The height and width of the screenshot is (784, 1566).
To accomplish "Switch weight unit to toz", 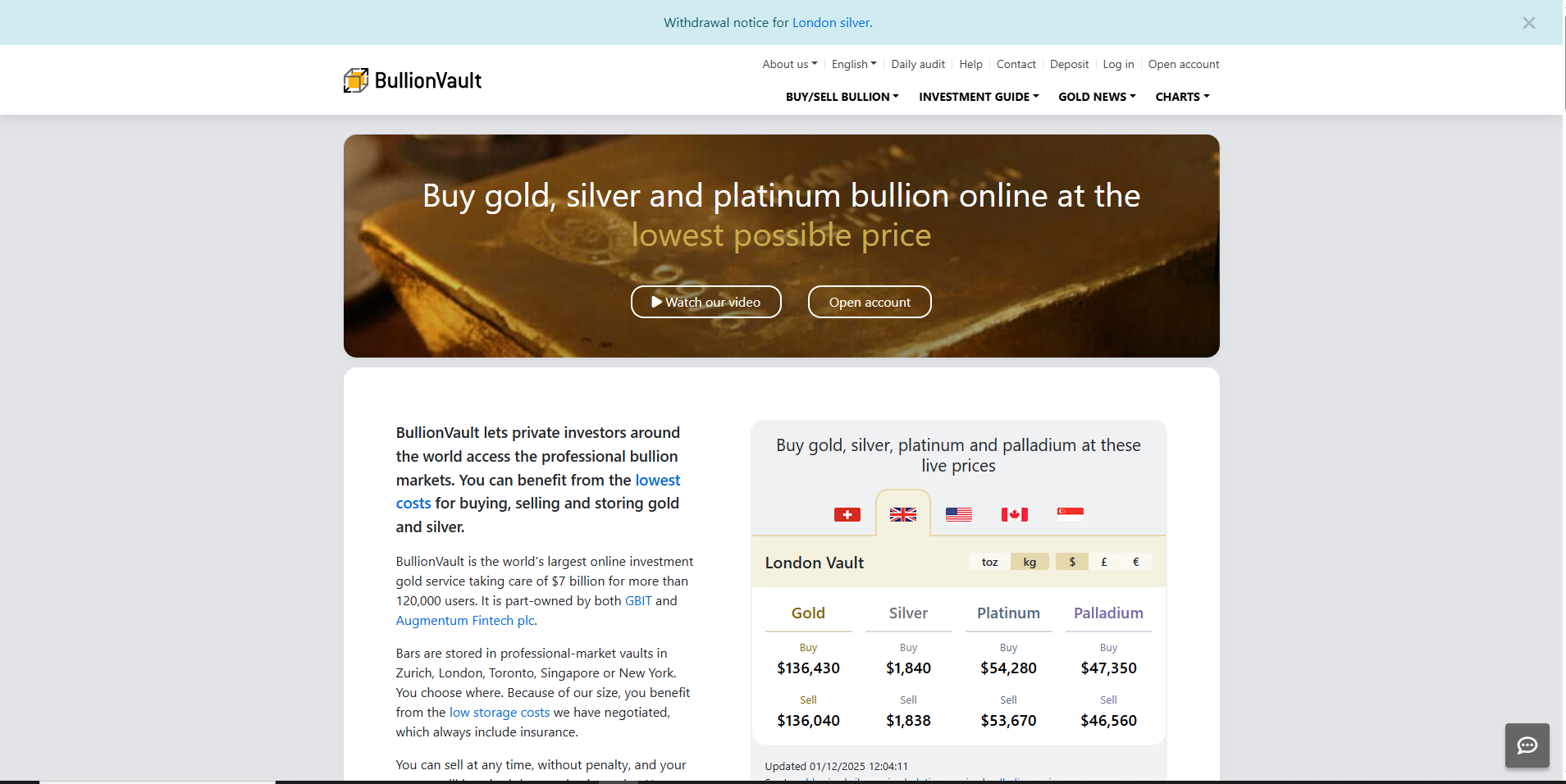I will click(989, 562).
